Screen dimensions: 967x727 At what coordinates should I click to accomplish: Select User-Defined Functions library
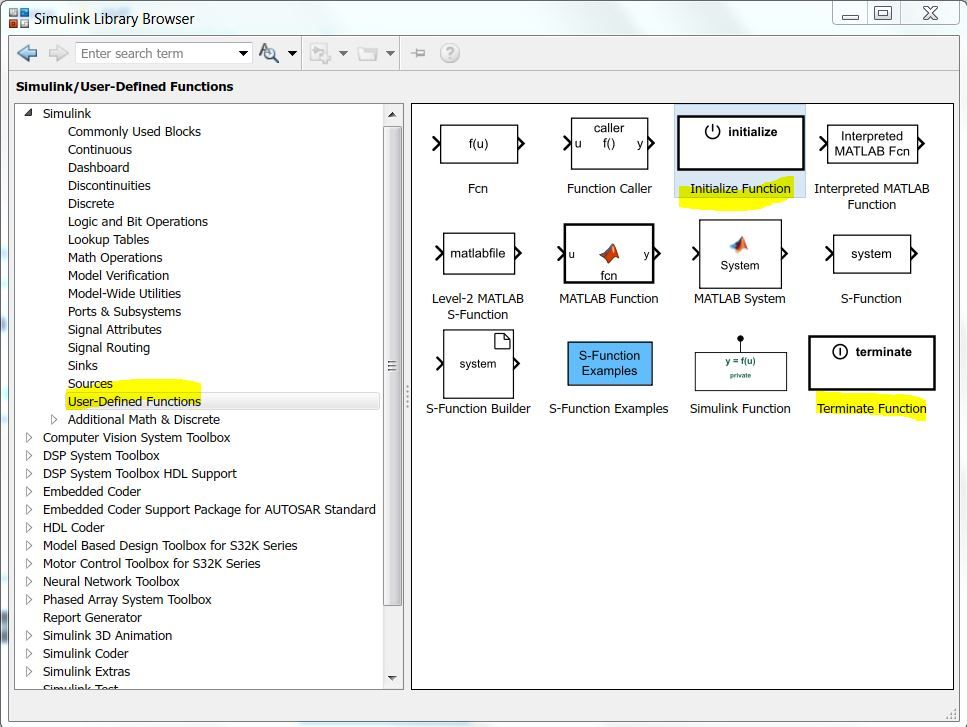(x=134, y=401)
